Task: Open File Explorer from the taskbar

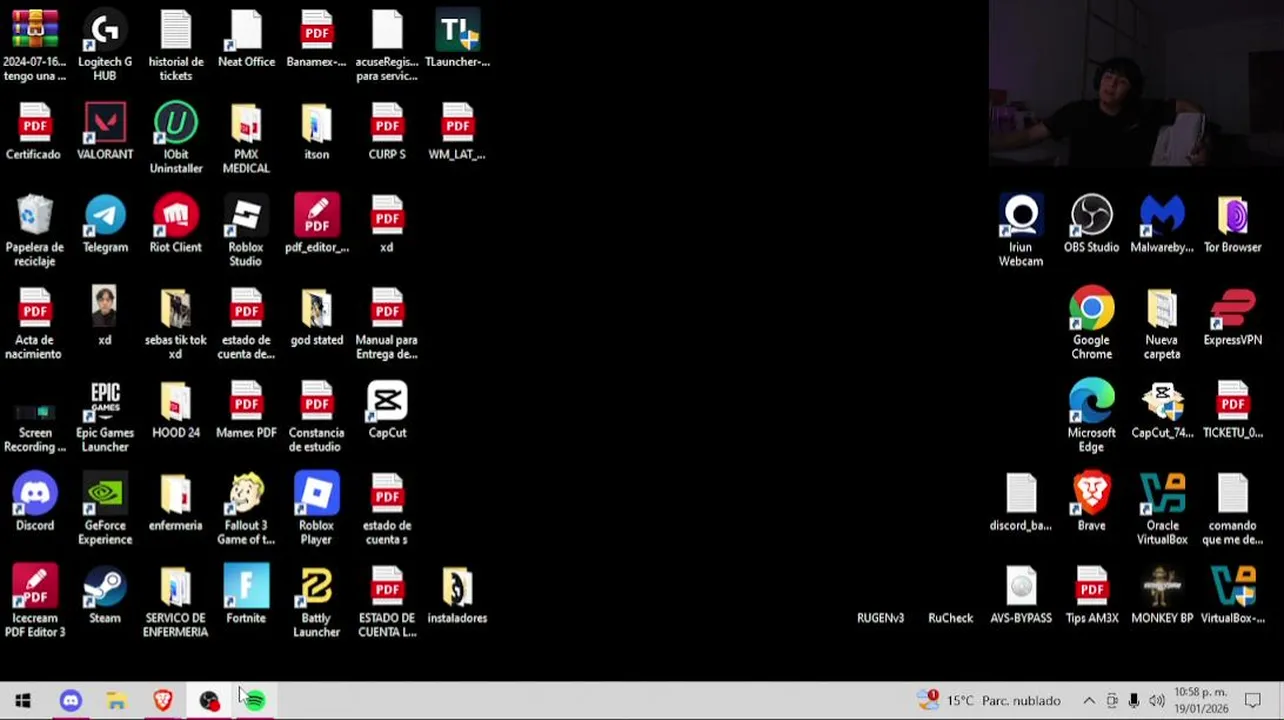Action: coord(116,701)
